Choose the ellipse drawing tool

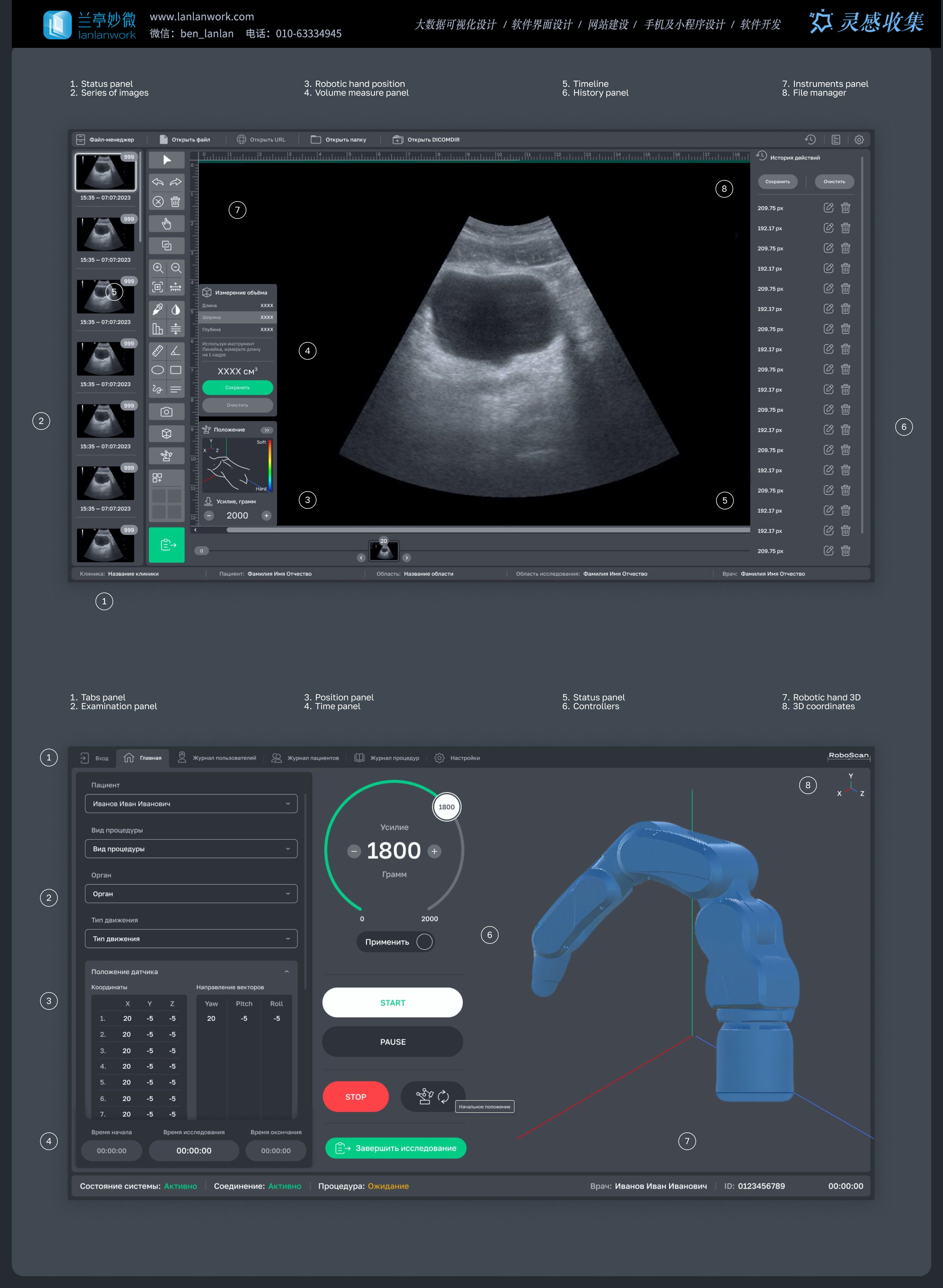158,370
